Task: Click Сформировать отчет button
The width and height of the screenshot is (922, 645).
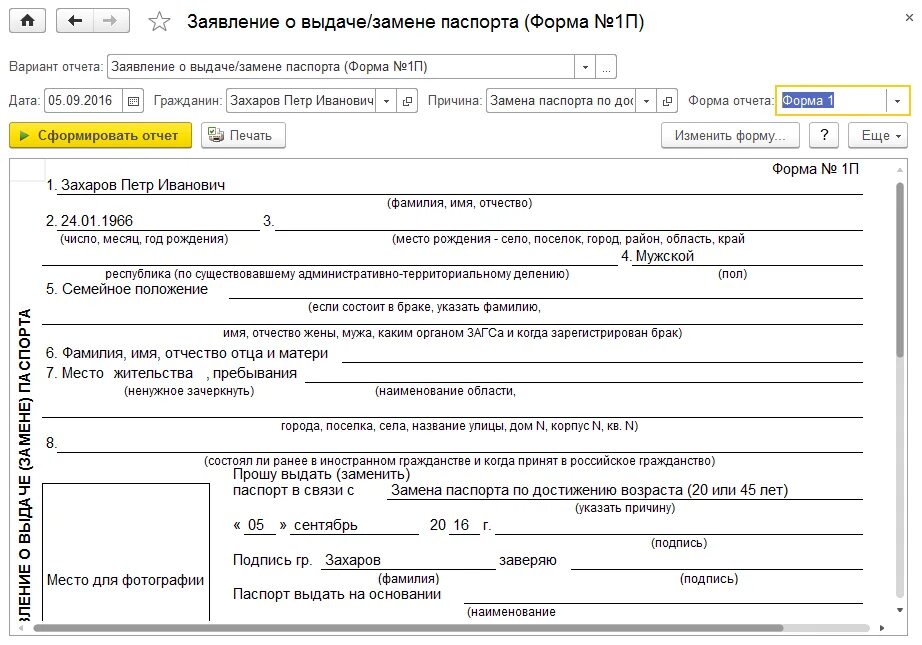Action: [x=101, y=135]
